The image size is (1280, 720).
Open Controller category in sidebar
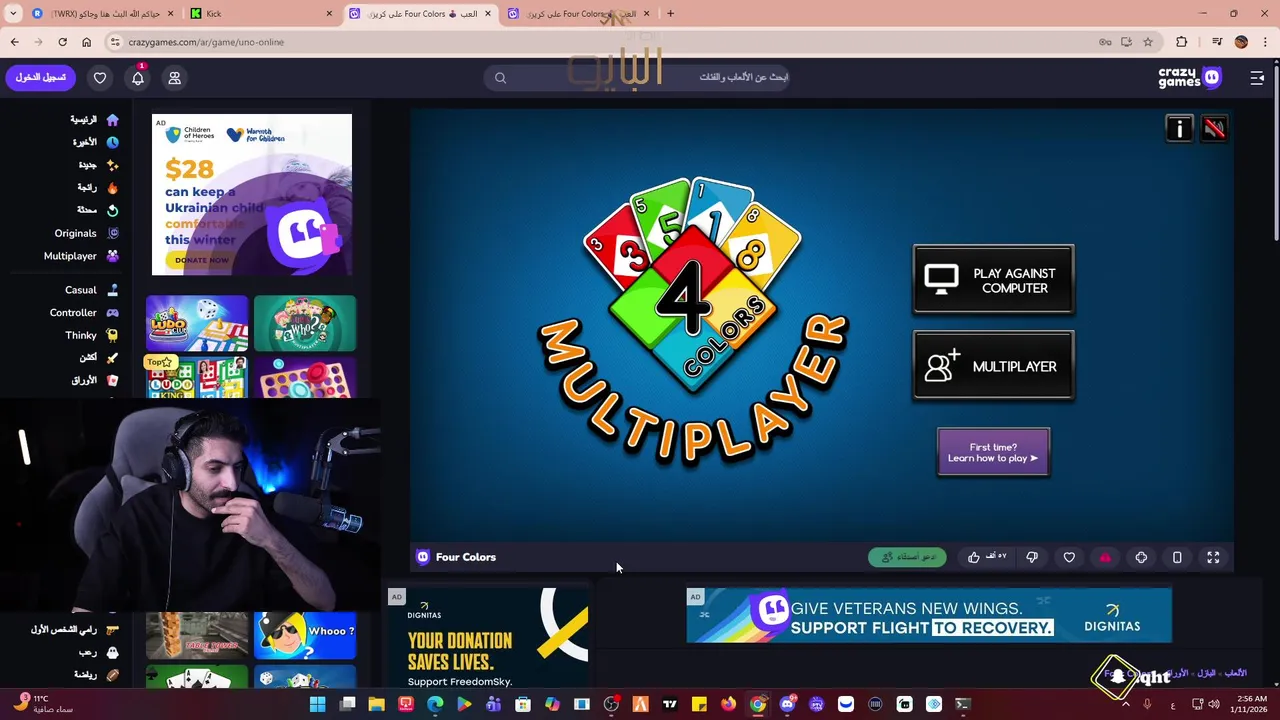84,312
